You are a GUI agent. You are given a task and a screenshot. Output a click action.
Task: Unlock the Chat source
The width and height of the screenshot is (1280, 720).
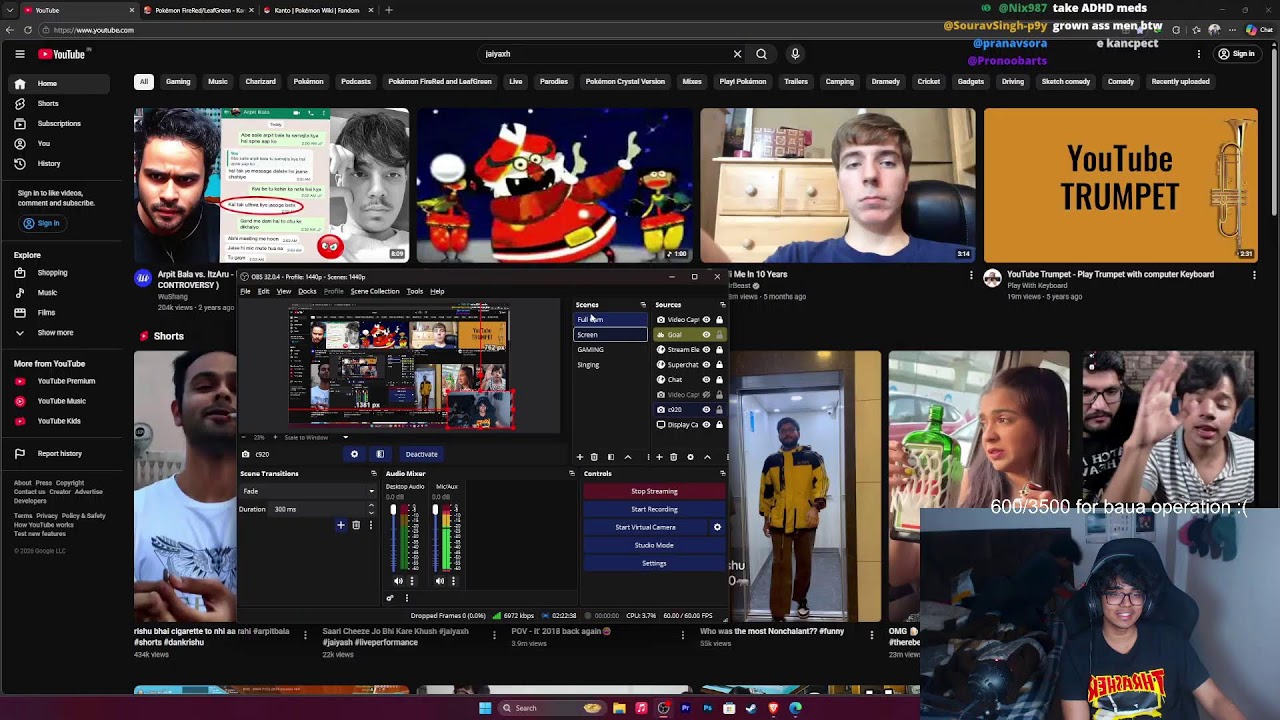click(x=719, y=380)
